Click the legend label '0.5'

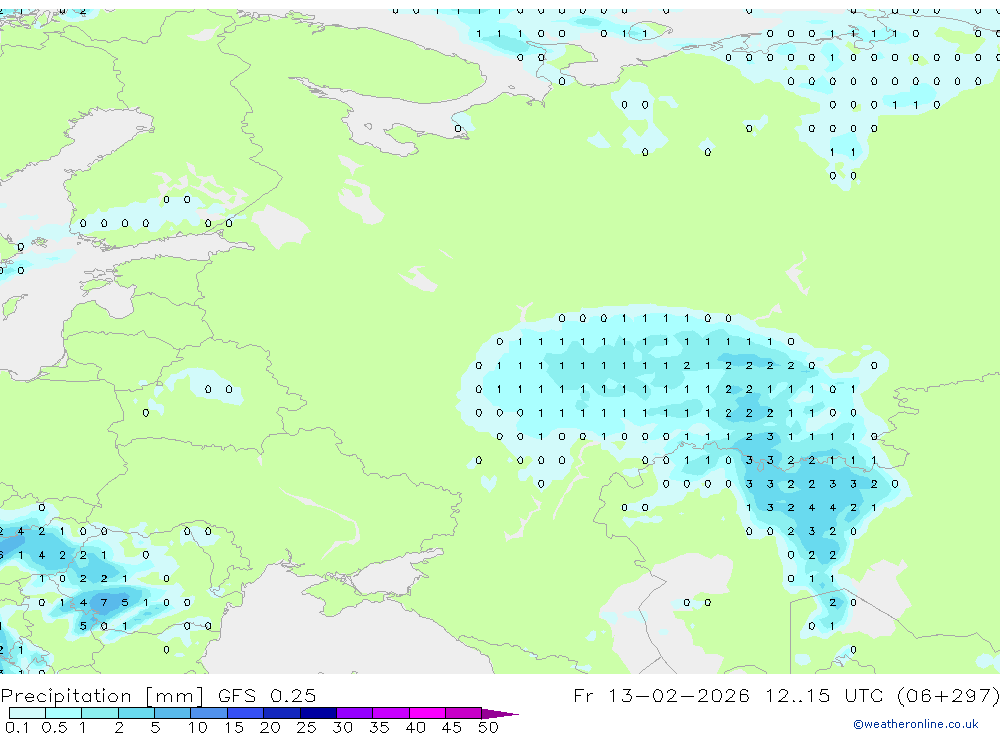tap(54, 727)
